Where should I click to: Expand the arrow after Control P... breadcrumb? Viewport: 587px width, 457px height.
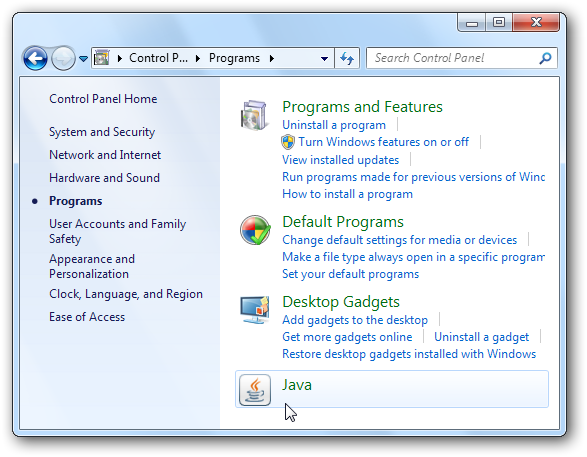198,58
